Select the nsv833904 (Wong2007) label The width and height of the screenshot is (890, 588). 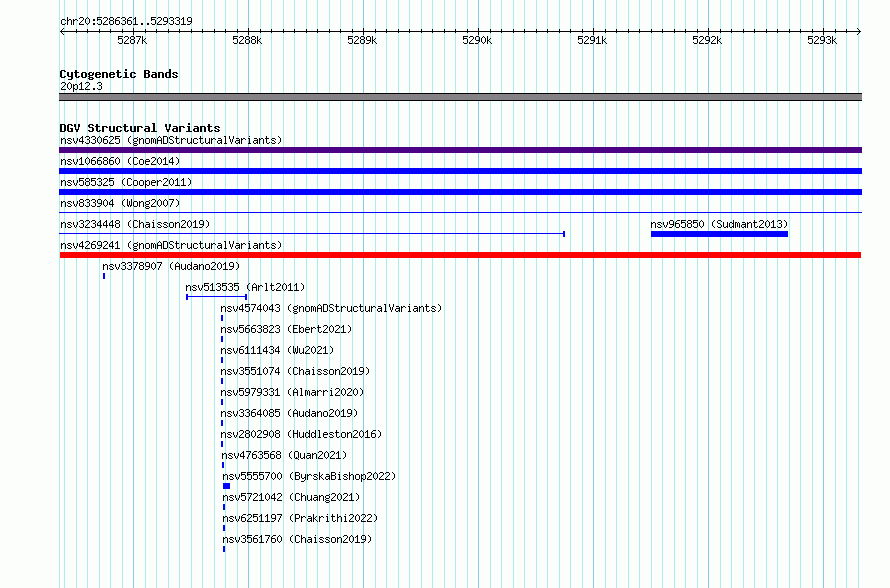(120, 203)
